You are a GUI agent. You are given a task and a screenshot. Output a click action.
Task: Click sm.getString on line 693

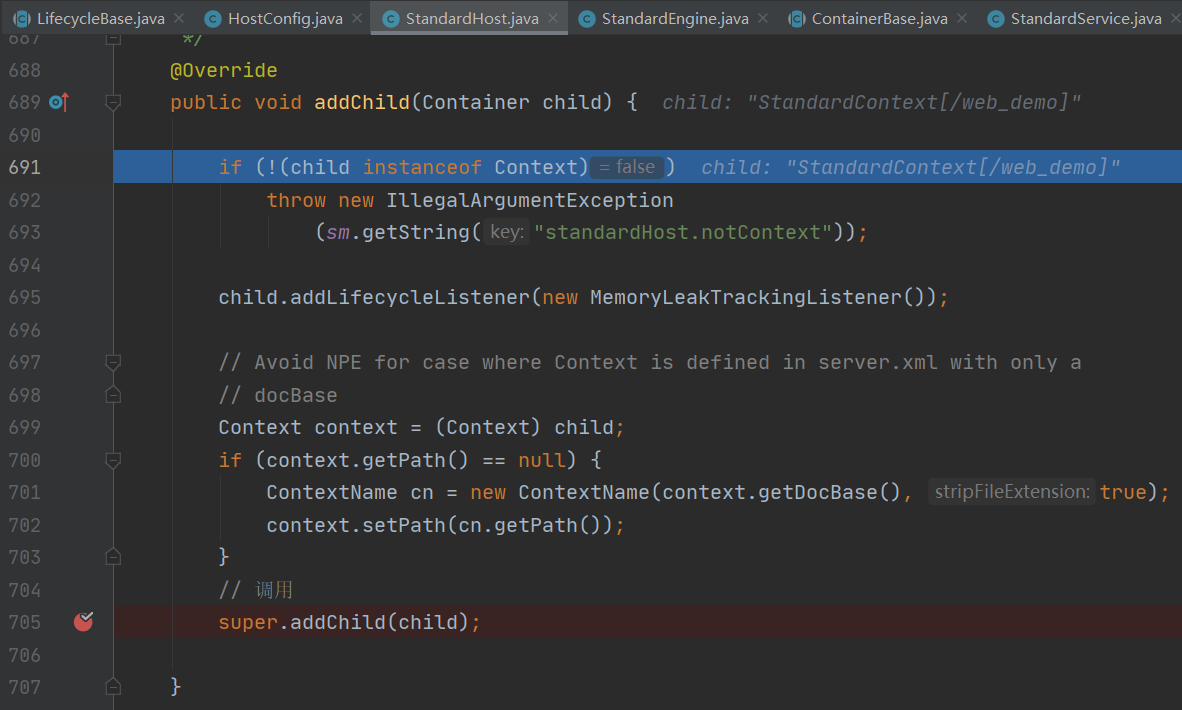click(x=398, y=233)
